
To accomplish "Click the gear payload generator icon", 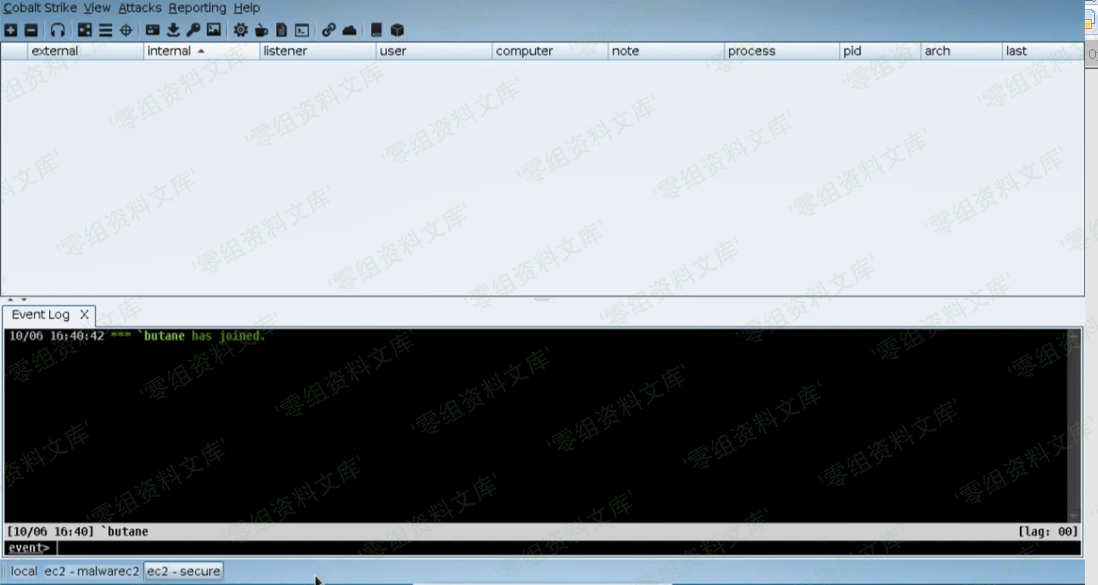I will 241,30.
